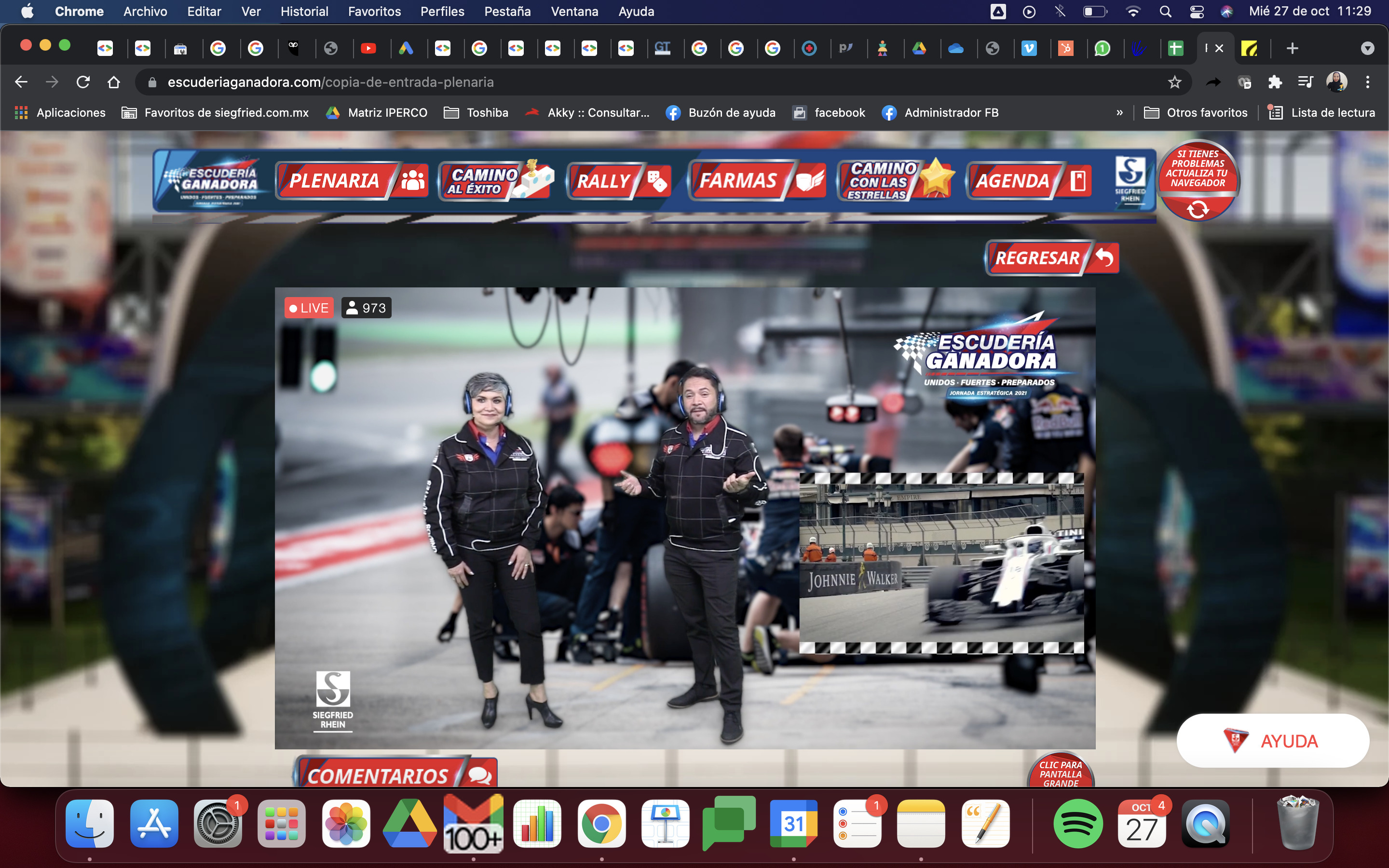Open the Archivo menu
Image resolution: width=1389 pixels, height=868 pixels.
[x=145, y=12]
